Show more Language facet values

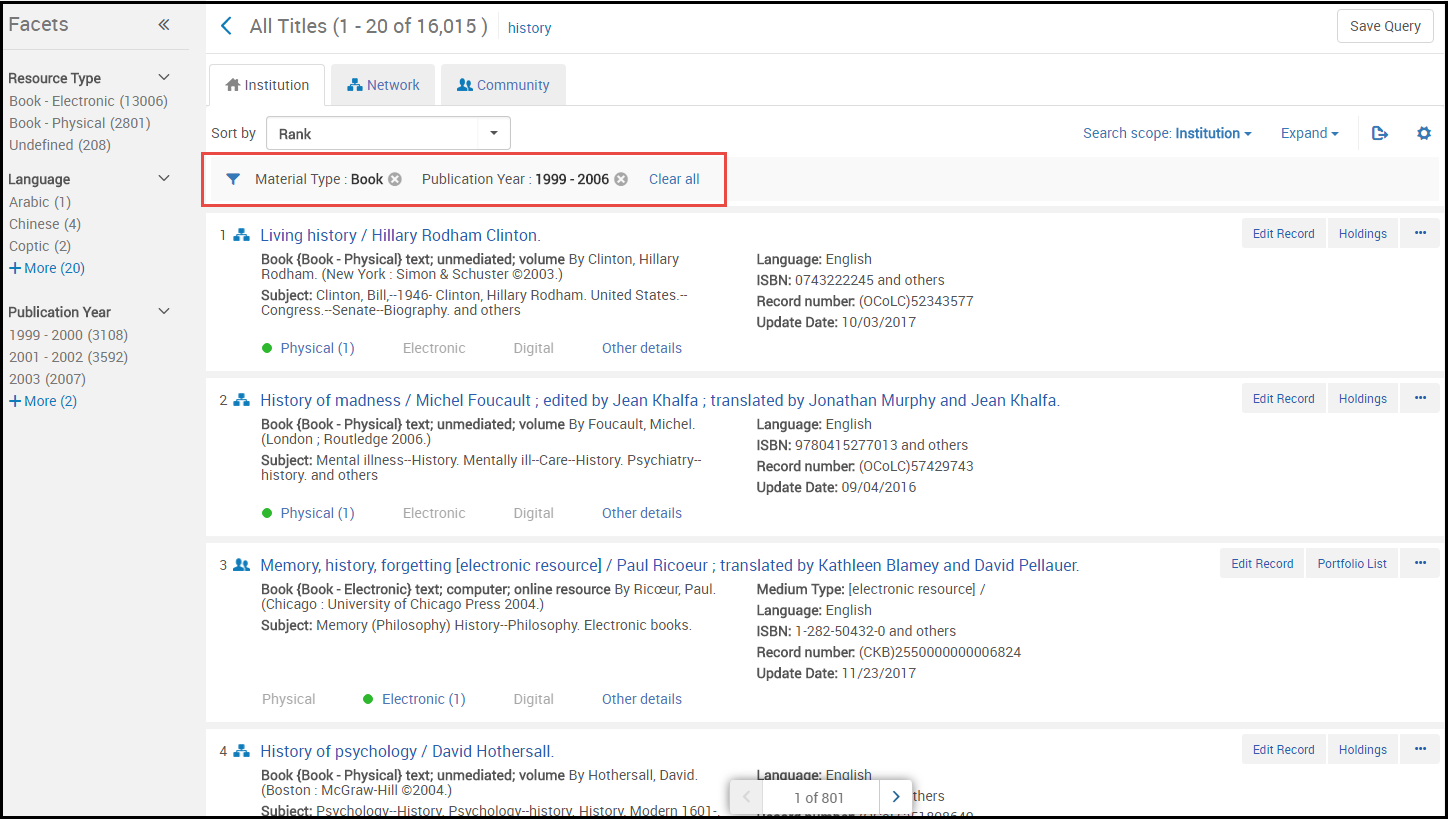(47, 268)
